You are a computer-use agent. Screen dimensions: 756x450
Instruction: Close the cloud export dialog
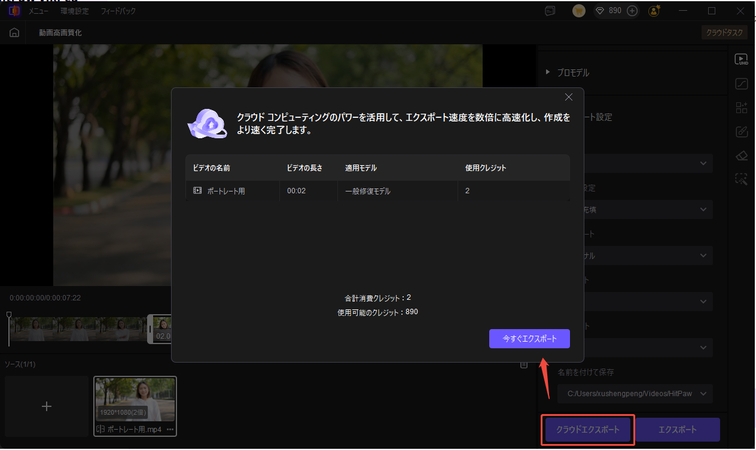point(568,97)
